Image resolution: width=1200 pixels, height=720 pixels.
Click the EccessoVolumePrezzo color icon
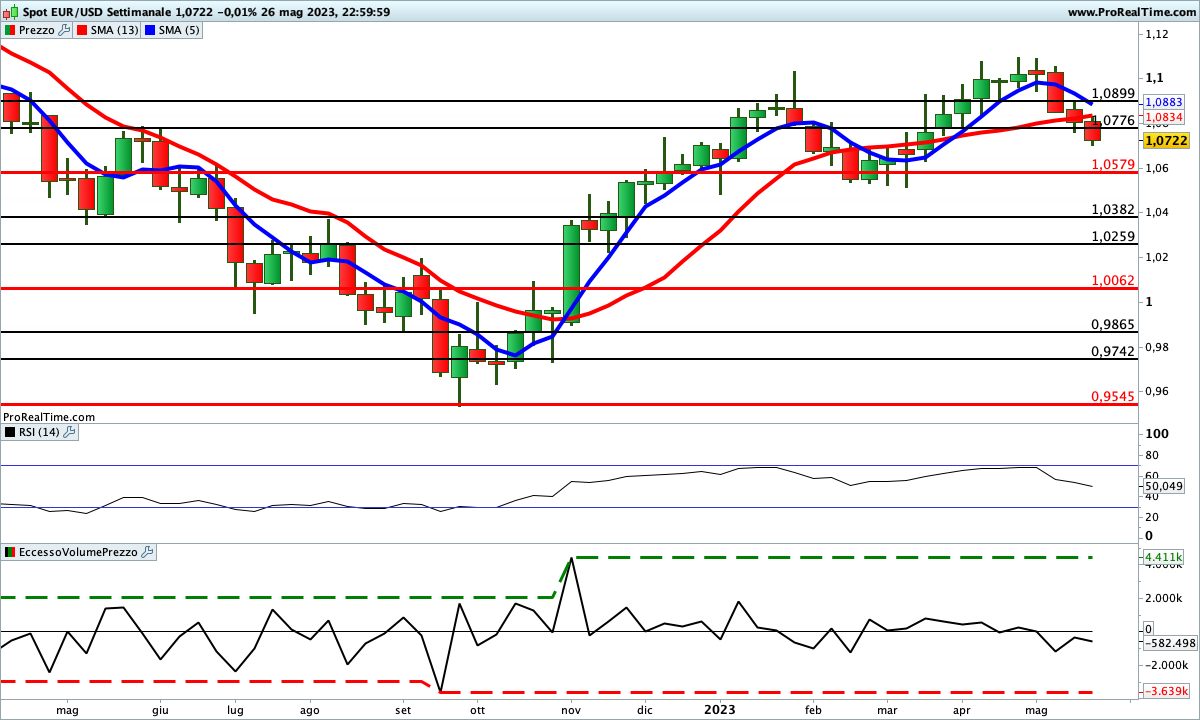[10, 552]
